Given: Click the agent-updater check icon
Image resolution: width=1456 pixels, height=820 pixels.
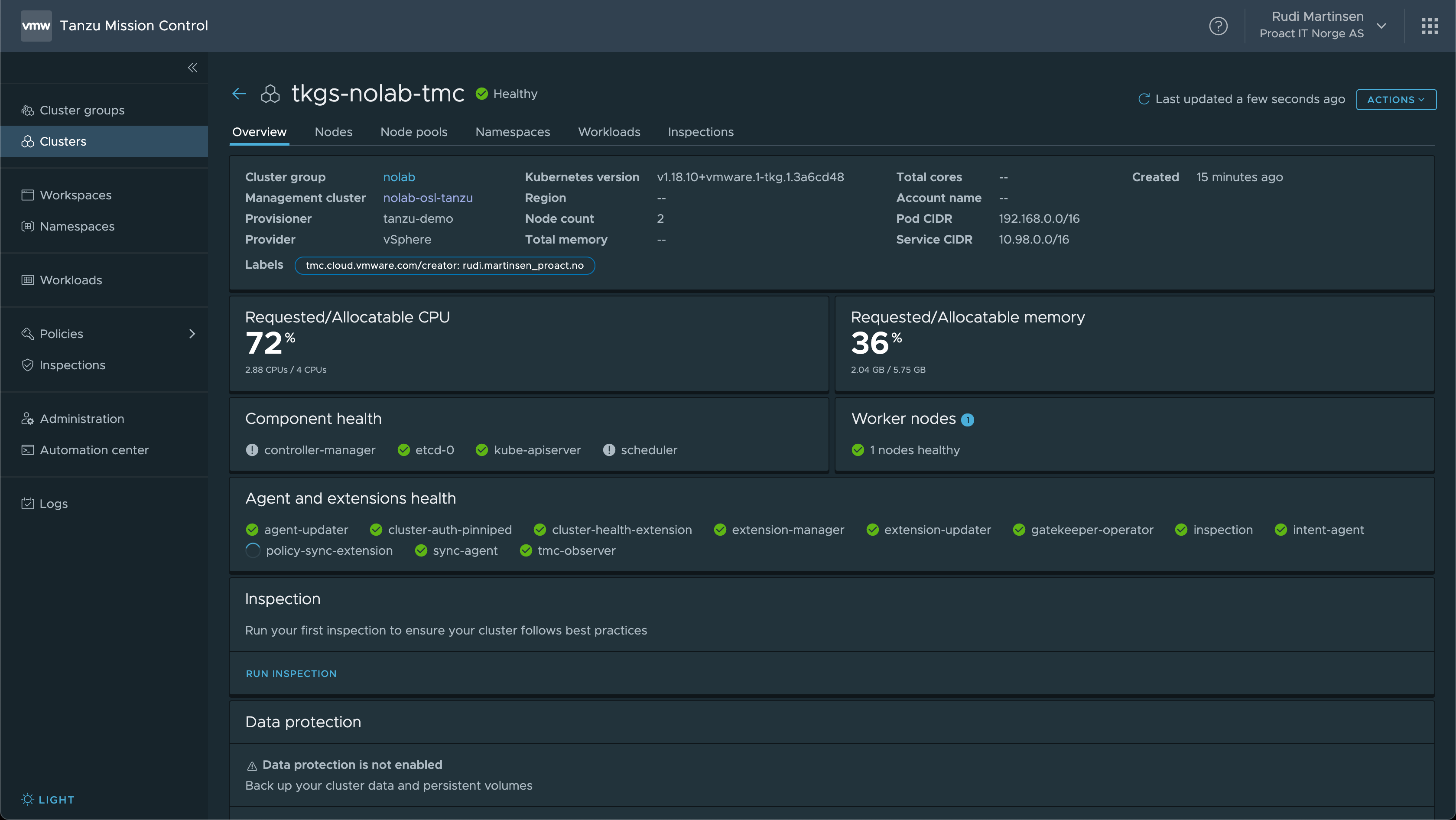Looking at the screenshot, I should tap(252, 530).
